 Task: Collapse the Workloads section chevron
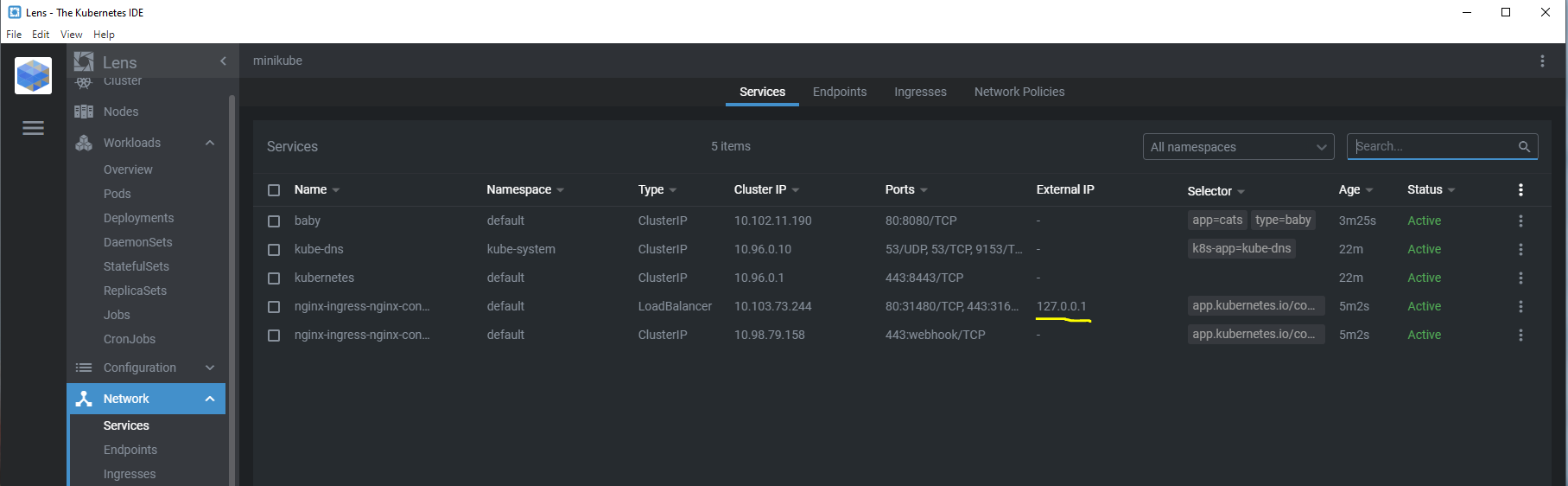coord(210,143)
